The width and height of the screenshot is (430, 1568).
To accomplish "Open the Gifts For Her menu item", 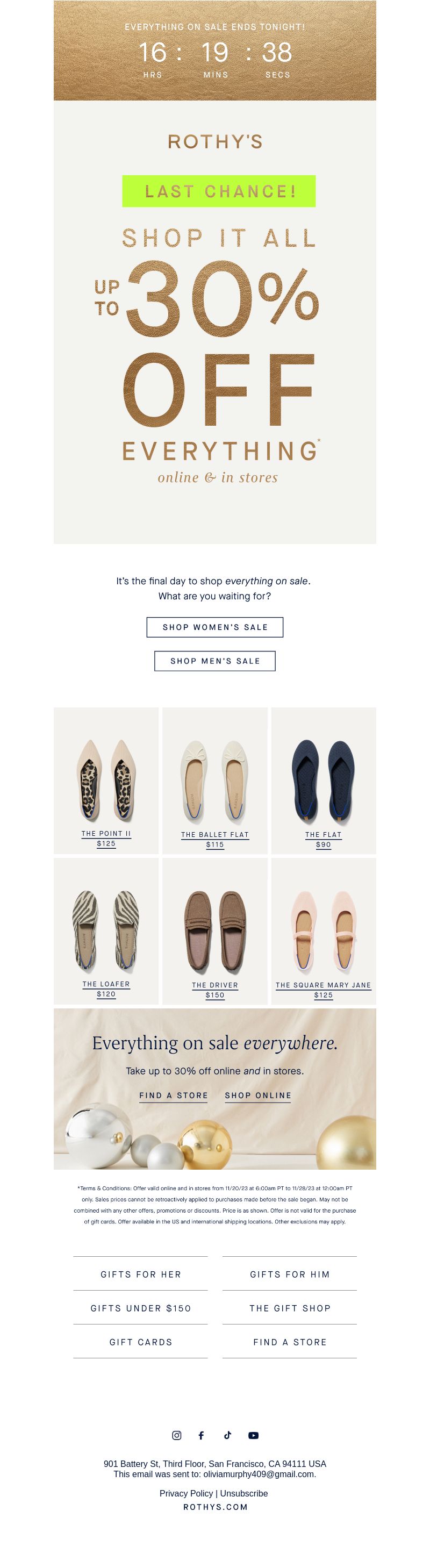I will [141, 1274].
